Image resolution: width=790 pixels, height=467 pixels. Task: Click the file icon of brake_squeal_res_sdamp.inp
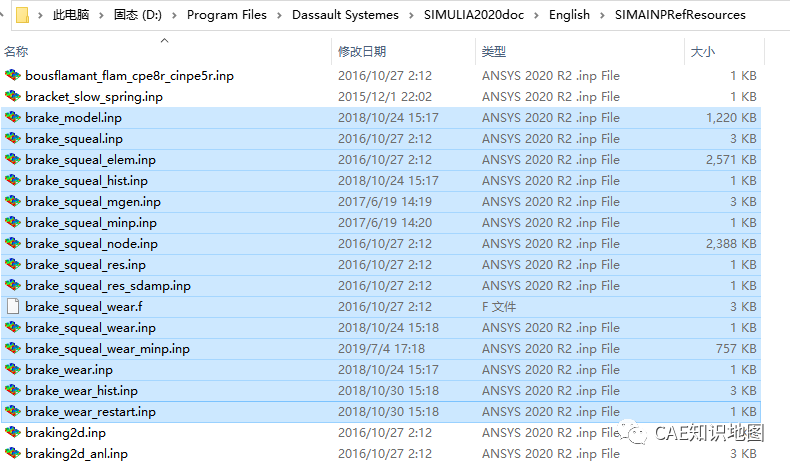tap(13, 285)
